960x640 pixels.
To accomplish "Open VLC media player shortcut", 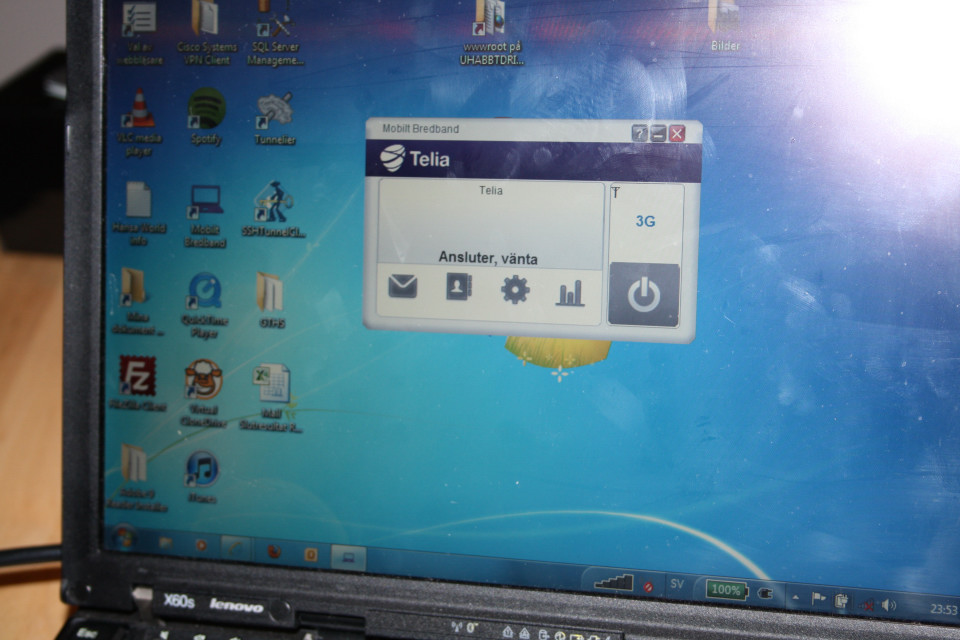I will click(138, 109).
